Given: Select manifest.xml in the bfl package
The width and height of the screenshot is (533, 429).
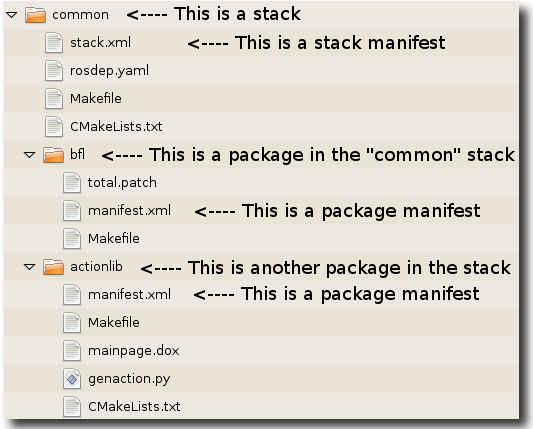Looking at the screenshot, I should coord(129,210).
